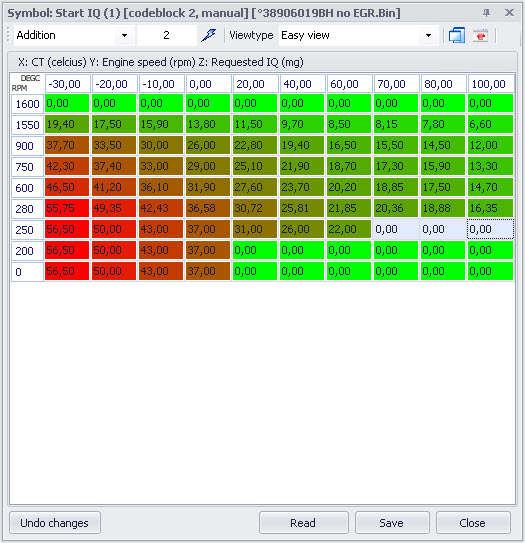The height and width of the screenshot is (543, 525).
Task: Click the lightning execute operation icon
Action: (208, 35)
